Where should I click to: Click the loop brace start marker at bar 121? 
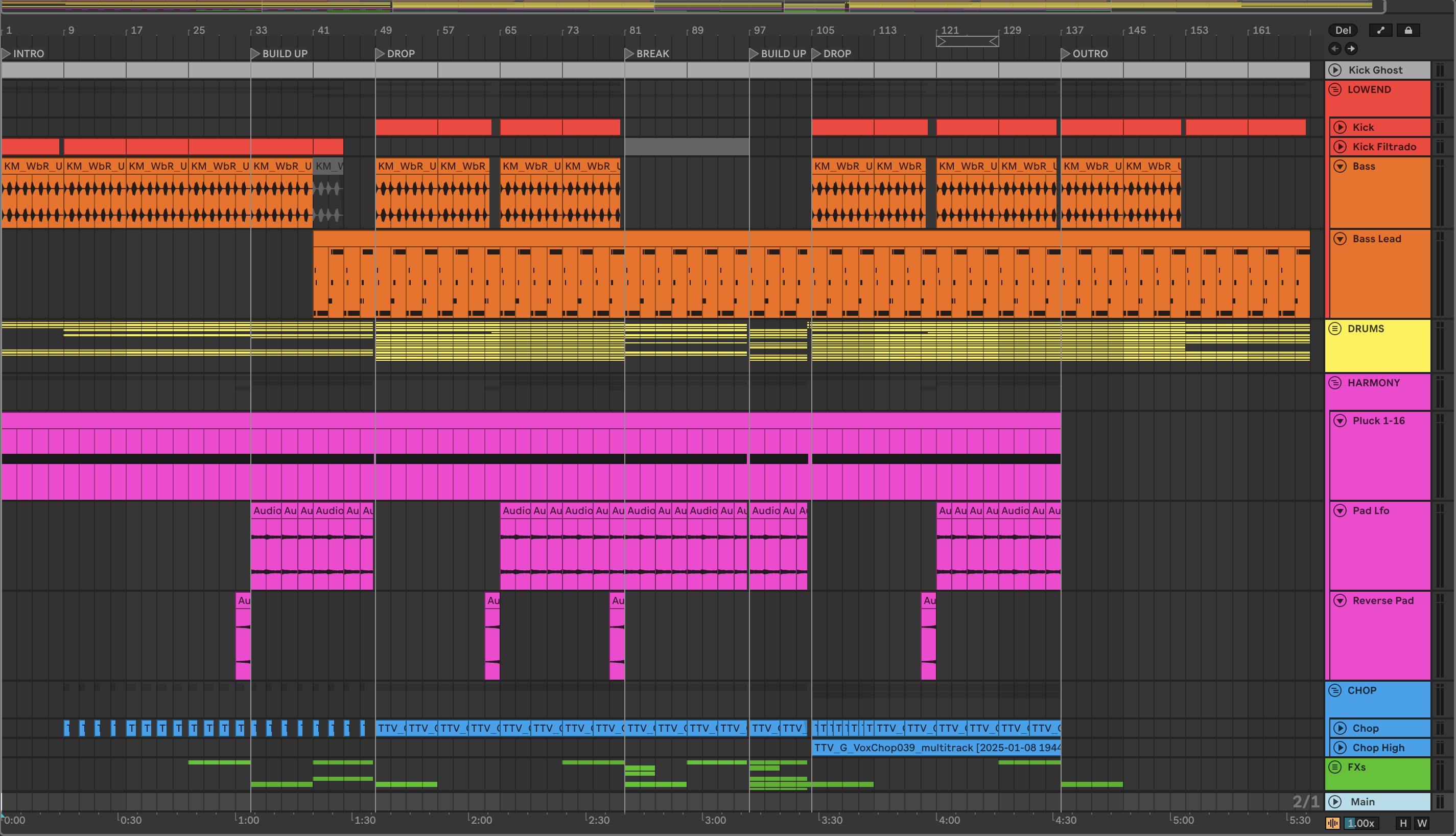click(941, 41)
